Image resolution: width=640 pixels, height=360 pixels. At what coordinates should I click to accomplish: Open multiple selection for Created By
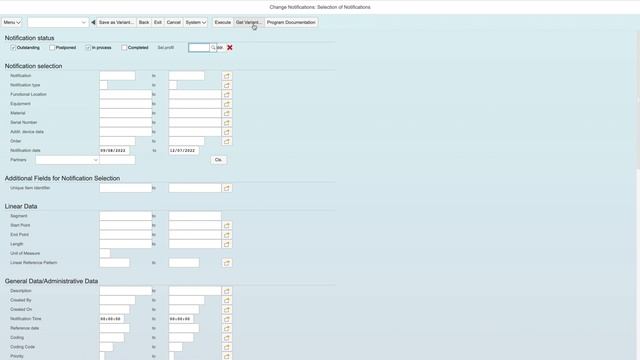point(227,300)
